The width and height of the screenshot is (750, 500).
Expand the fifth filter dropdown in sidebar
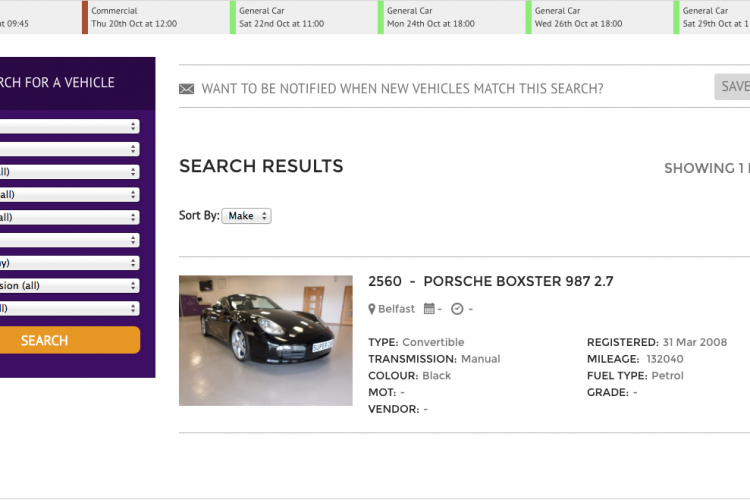click(69, 217)
